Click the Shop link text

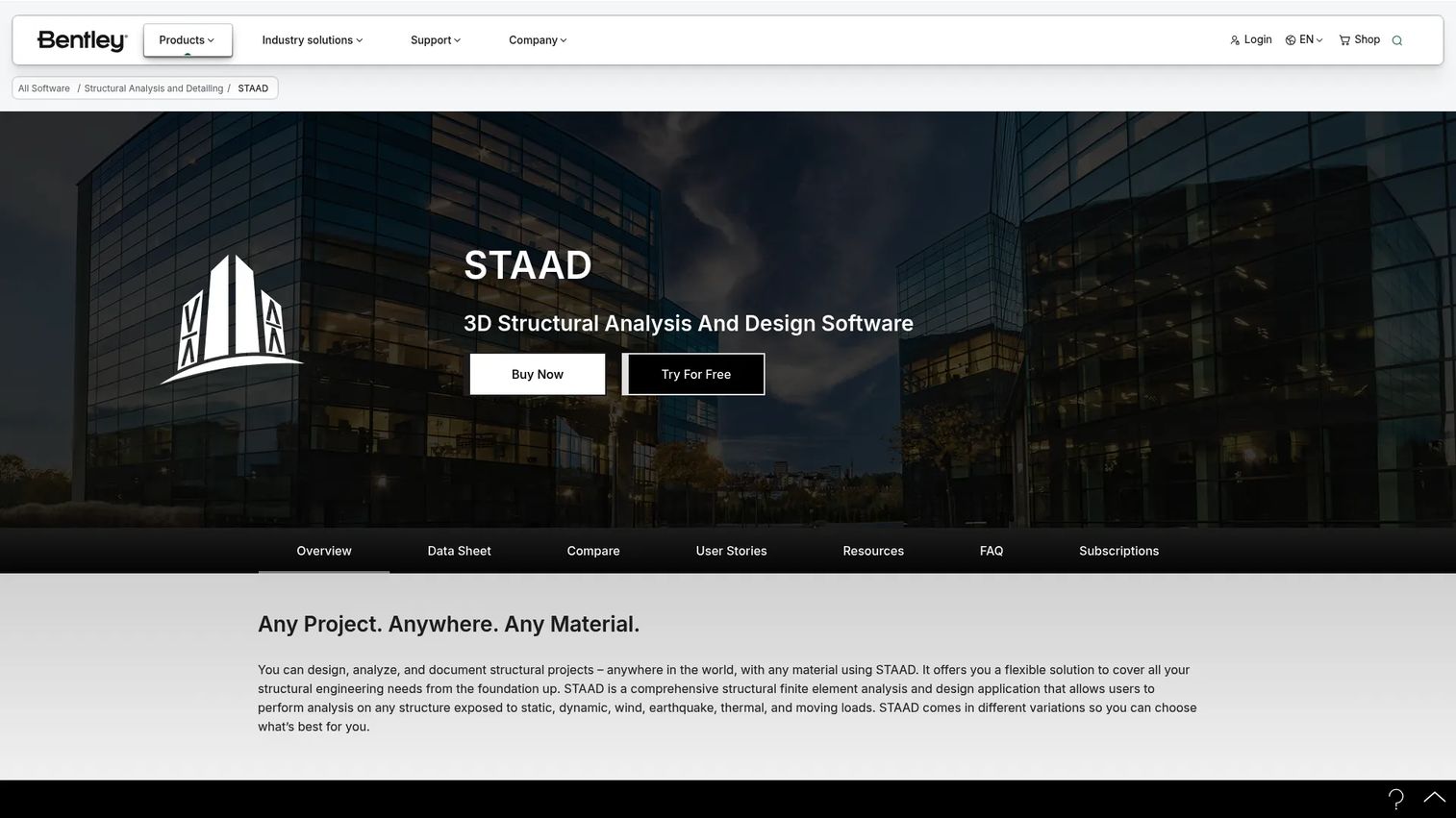coord(1367,40)
